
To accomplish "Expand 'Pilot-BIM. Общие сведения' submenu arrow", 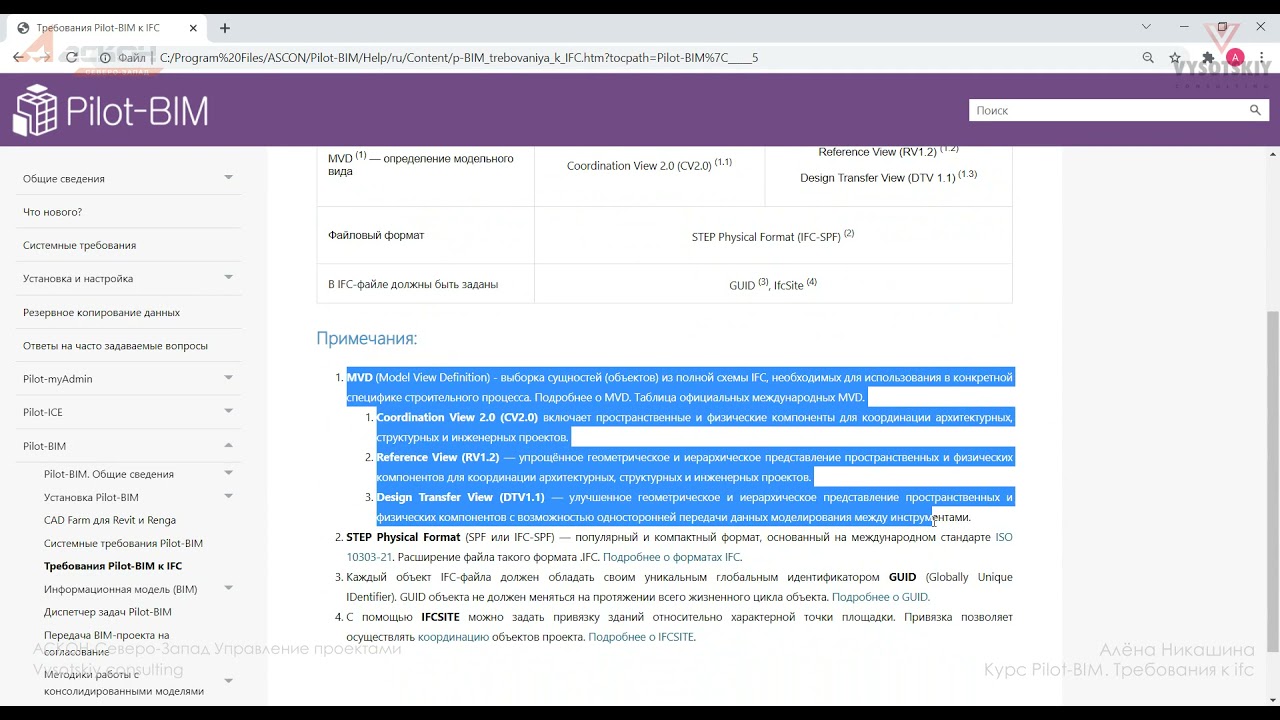I will point(228,473).
